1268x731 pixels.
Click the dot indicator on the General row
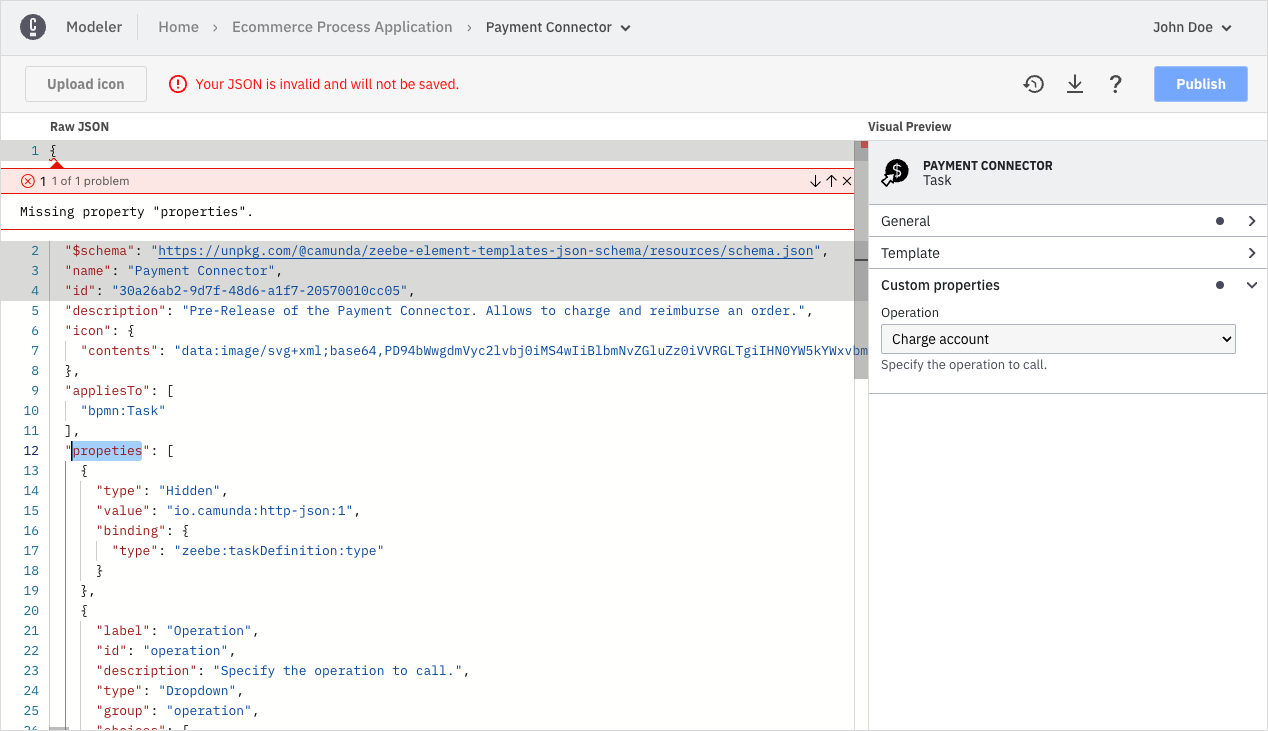pyautogui.click(x=1219, y=221)
